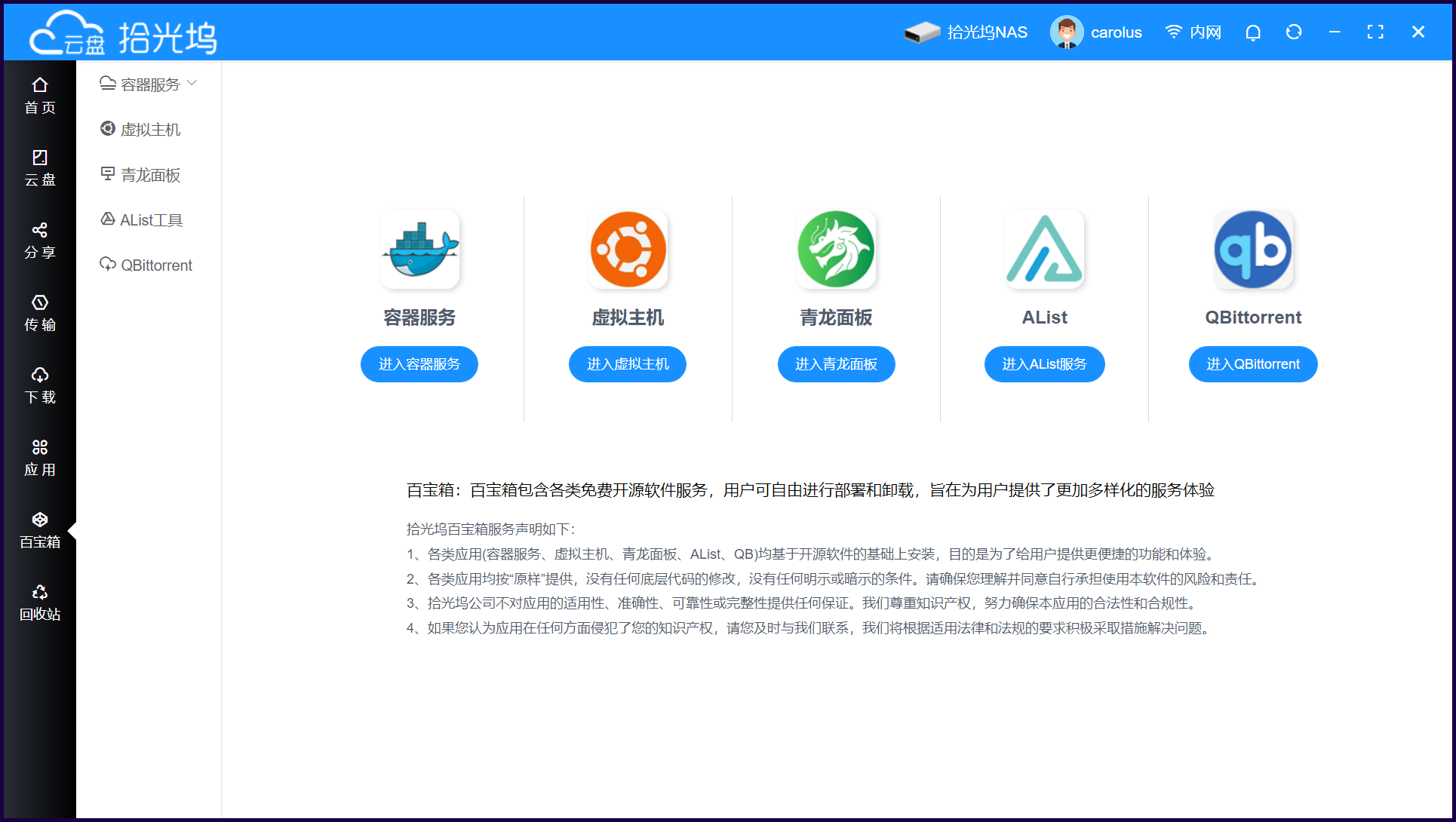The width and height of the screenshot is (1456, 822).
Task: Open the 云盘 cloud drive sidebar item
Action: [40, 168]
